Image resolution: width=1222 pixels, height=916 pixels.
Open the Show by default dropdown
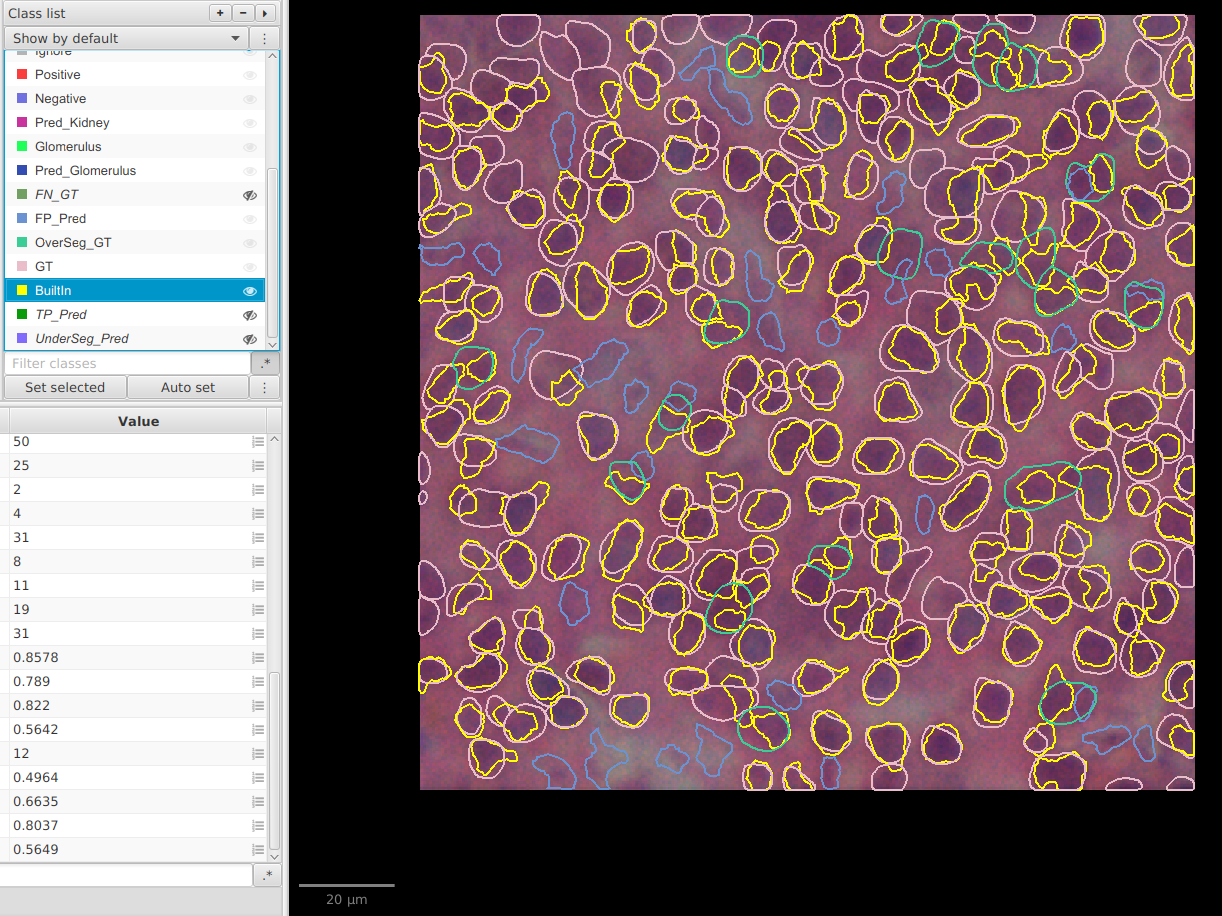pyautogui.click(x=126, y=38)
